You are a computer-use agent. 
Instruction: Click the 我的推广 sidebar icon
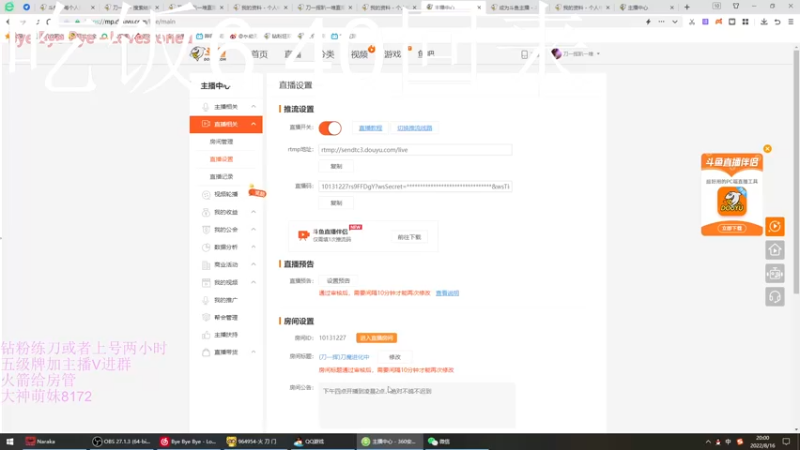click(206, 300)
